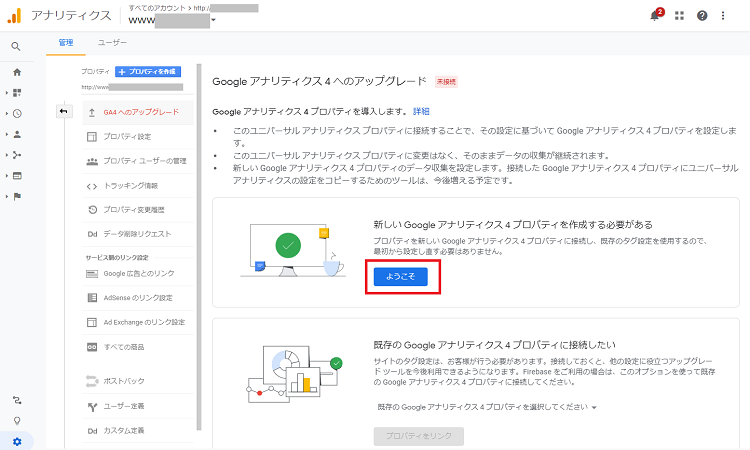Go to Home in left sidebar

click(17, 72)
